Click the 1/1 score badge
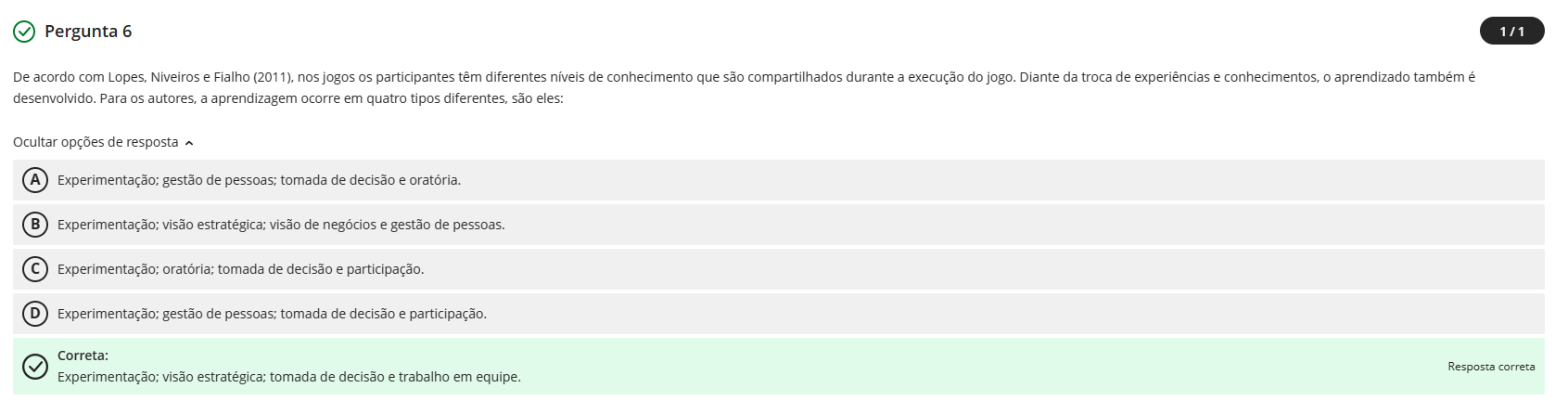1568x401 pixels. (1511, 32)
